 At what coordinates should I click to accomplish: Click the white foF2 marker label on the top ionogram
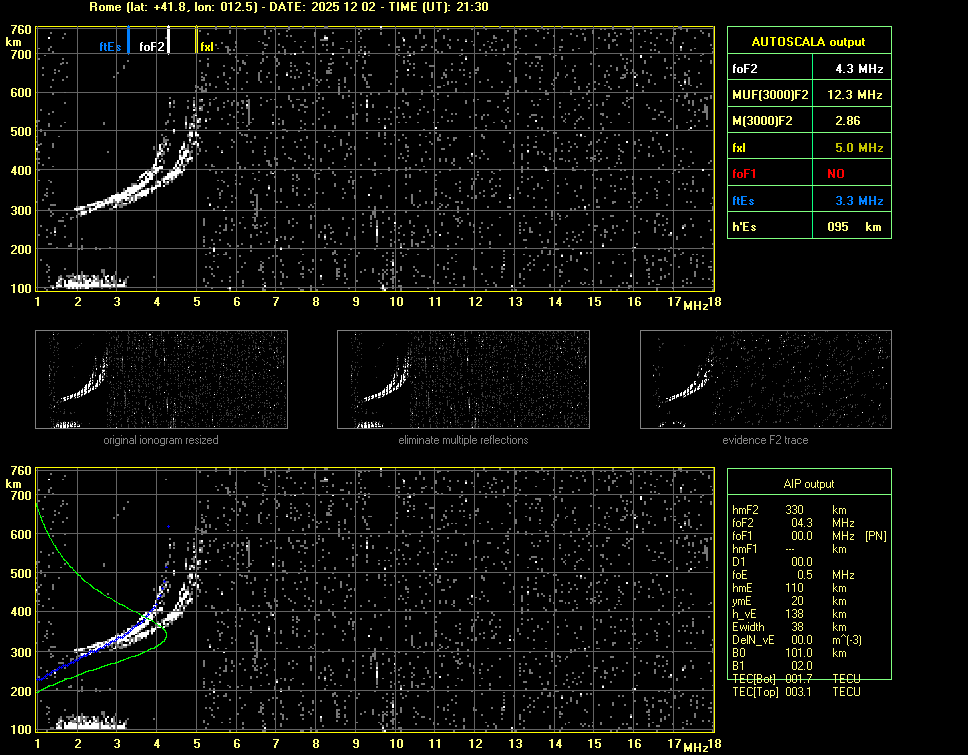tap(152, 47)
